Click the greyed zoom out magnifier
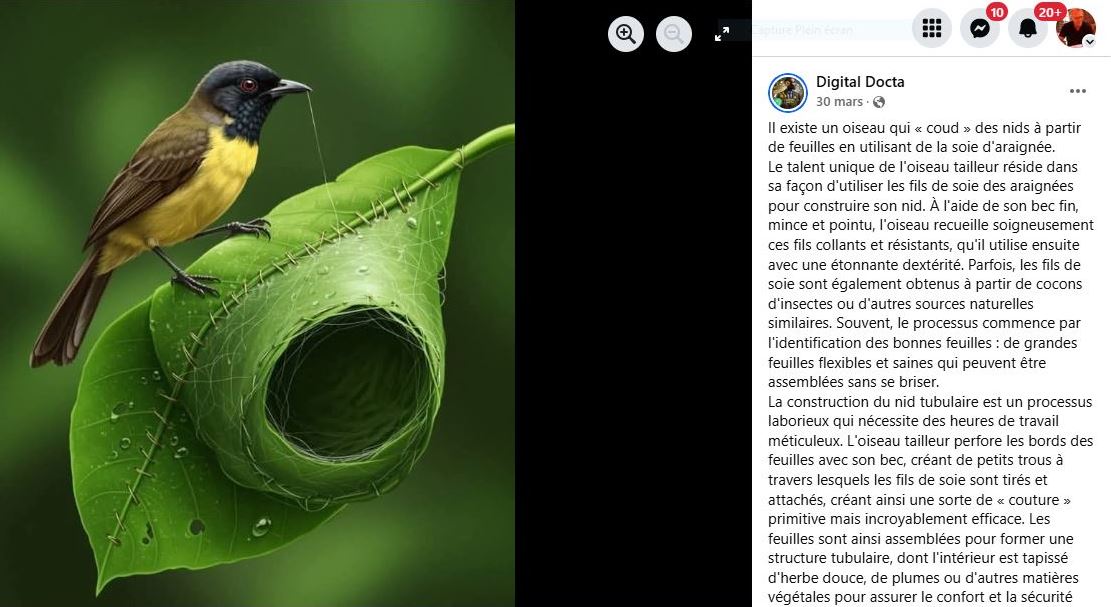Screen dimensions: 1111x607 674,33
